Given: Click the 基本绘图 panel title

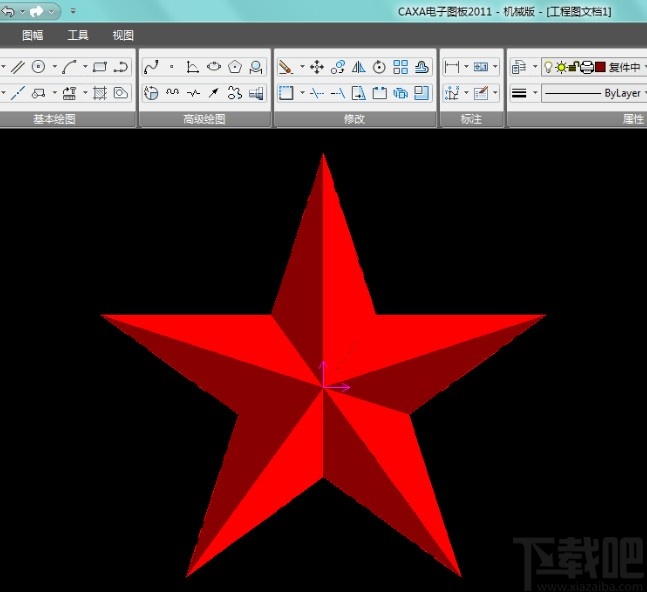Looking at the screenshot, I should [x=54, y=119].
